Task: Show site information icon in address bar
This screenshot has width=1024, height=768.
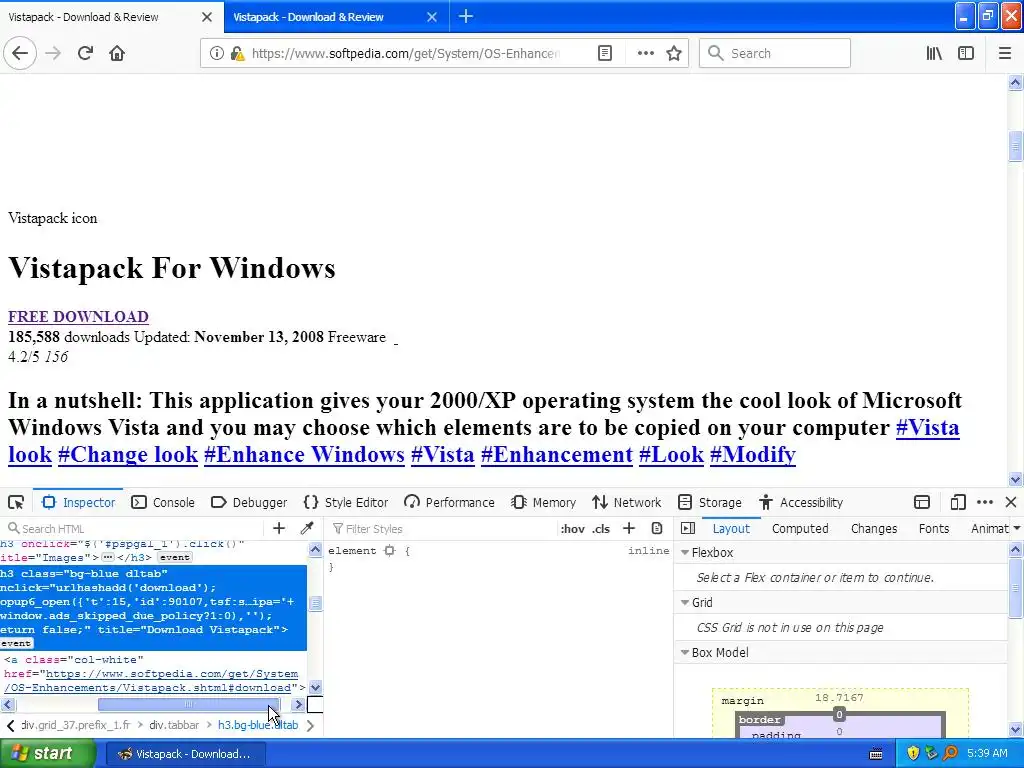Action: pyautogui.click(x=216, y=53)
